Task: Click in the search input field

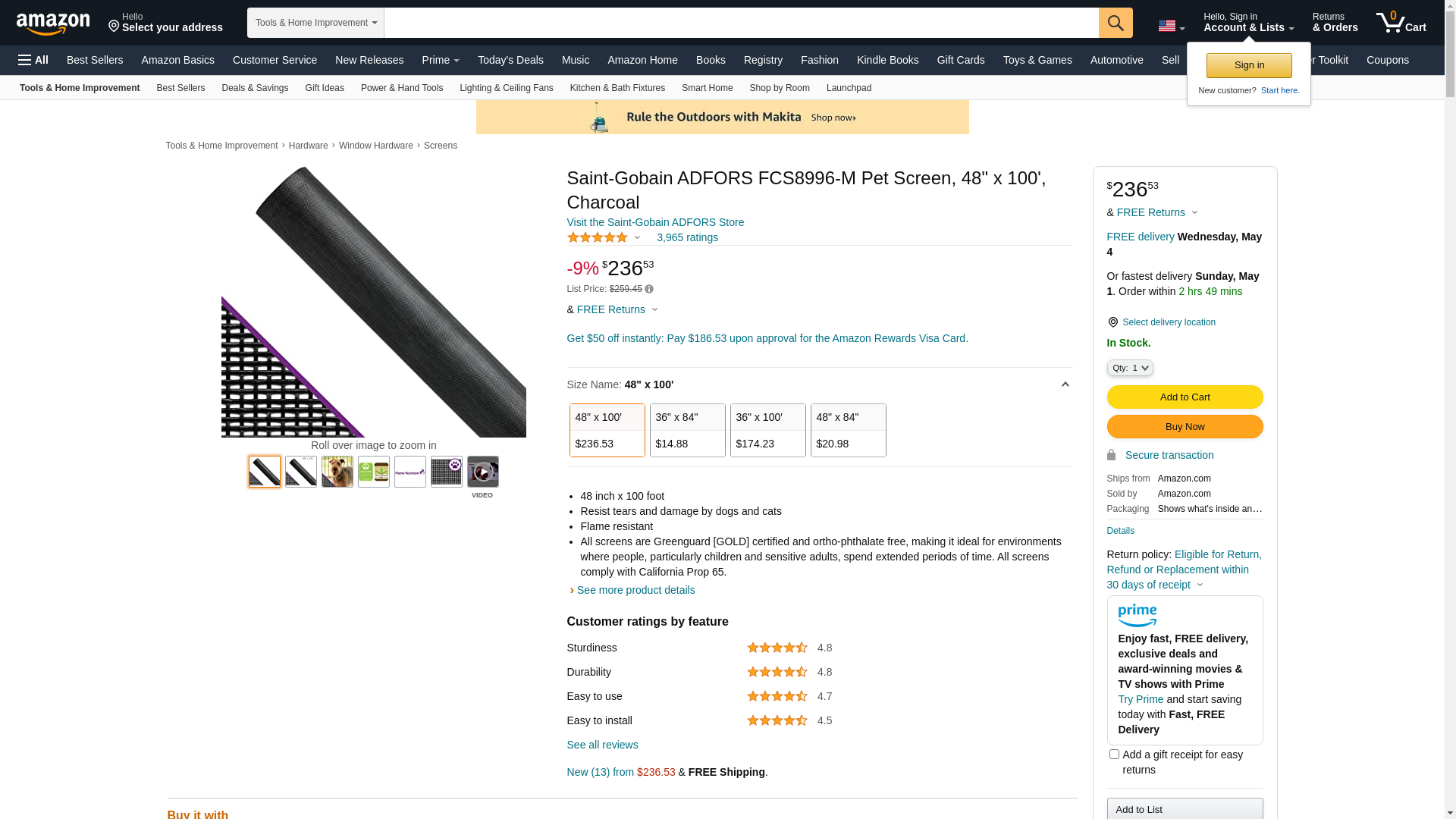Action: 740,23
